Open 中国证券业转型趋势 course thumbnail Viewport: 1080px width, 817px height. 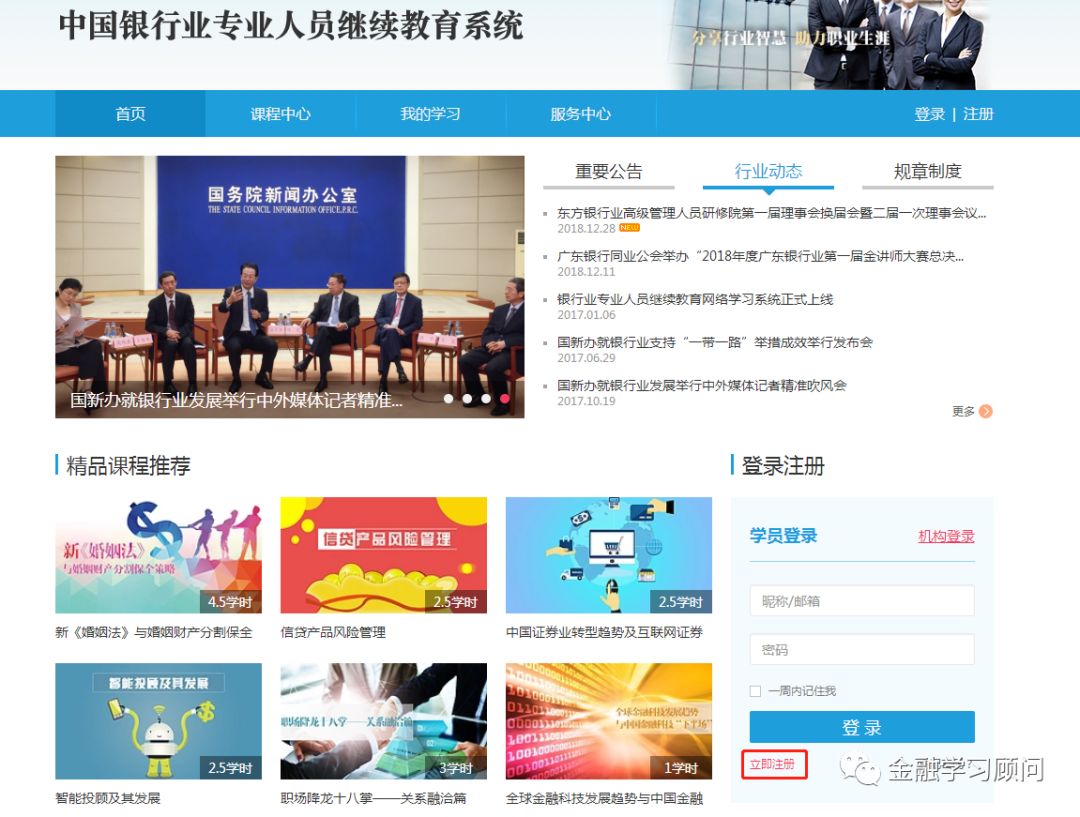(609, 555)
